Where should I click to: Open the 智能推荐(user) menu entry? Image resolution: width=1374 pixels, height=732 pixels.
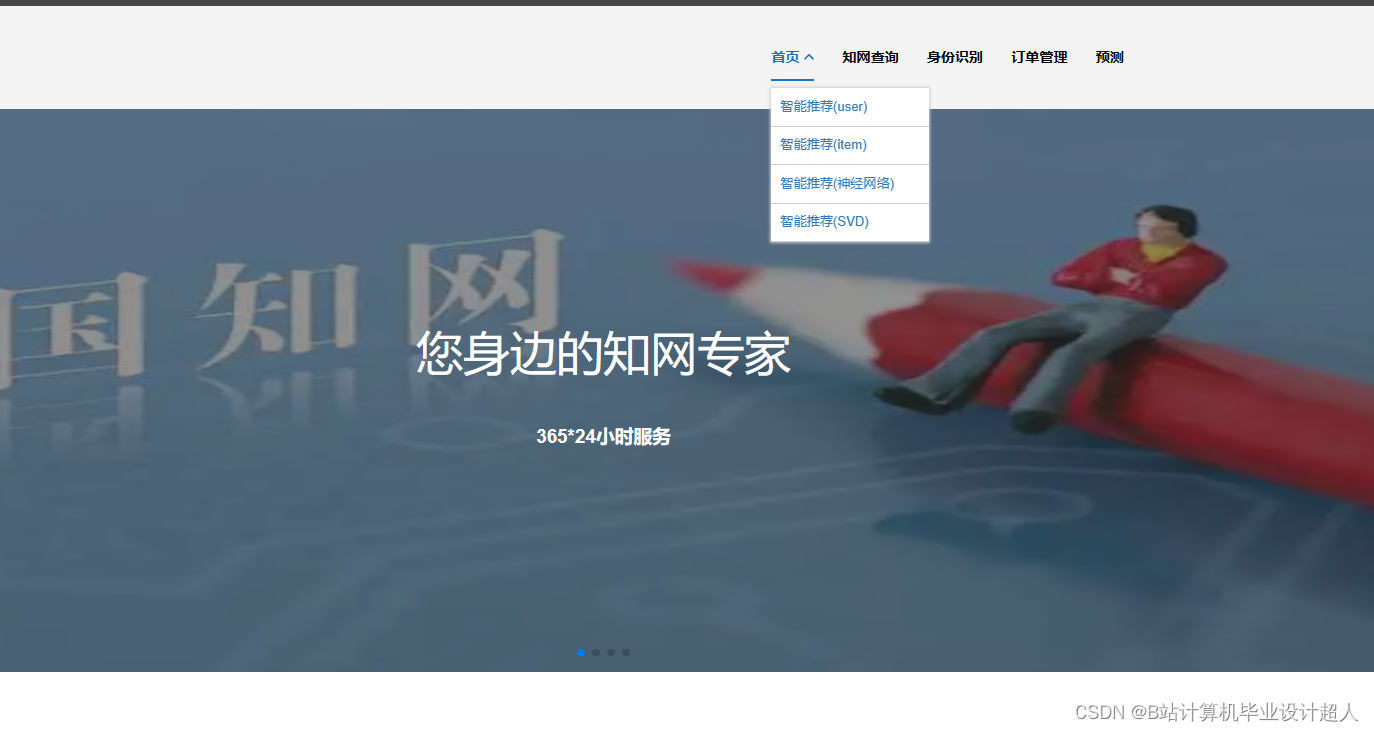(x=823, y=106)
